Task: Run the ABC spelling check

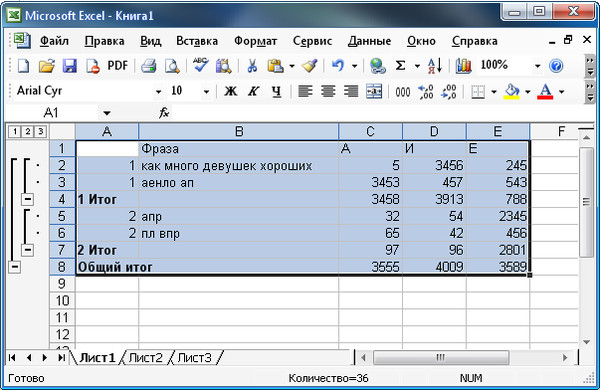Action: [200, 65]
